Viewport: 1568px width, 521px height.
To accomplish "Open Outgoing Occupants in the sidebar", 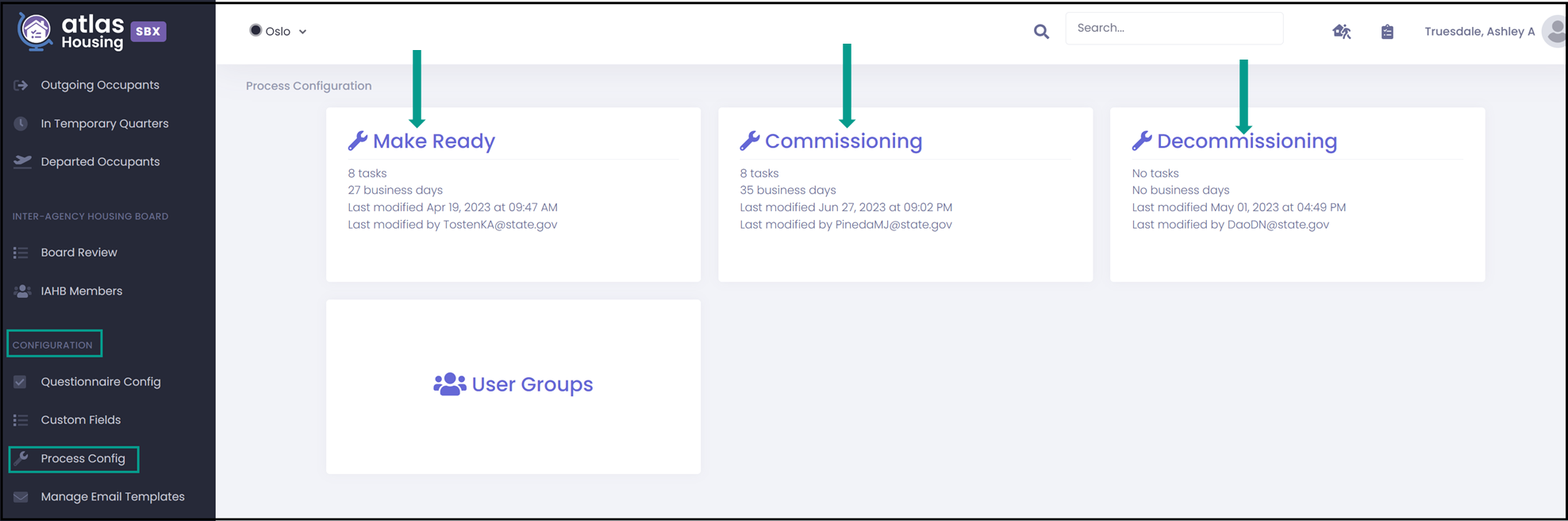I will point(100,85).
